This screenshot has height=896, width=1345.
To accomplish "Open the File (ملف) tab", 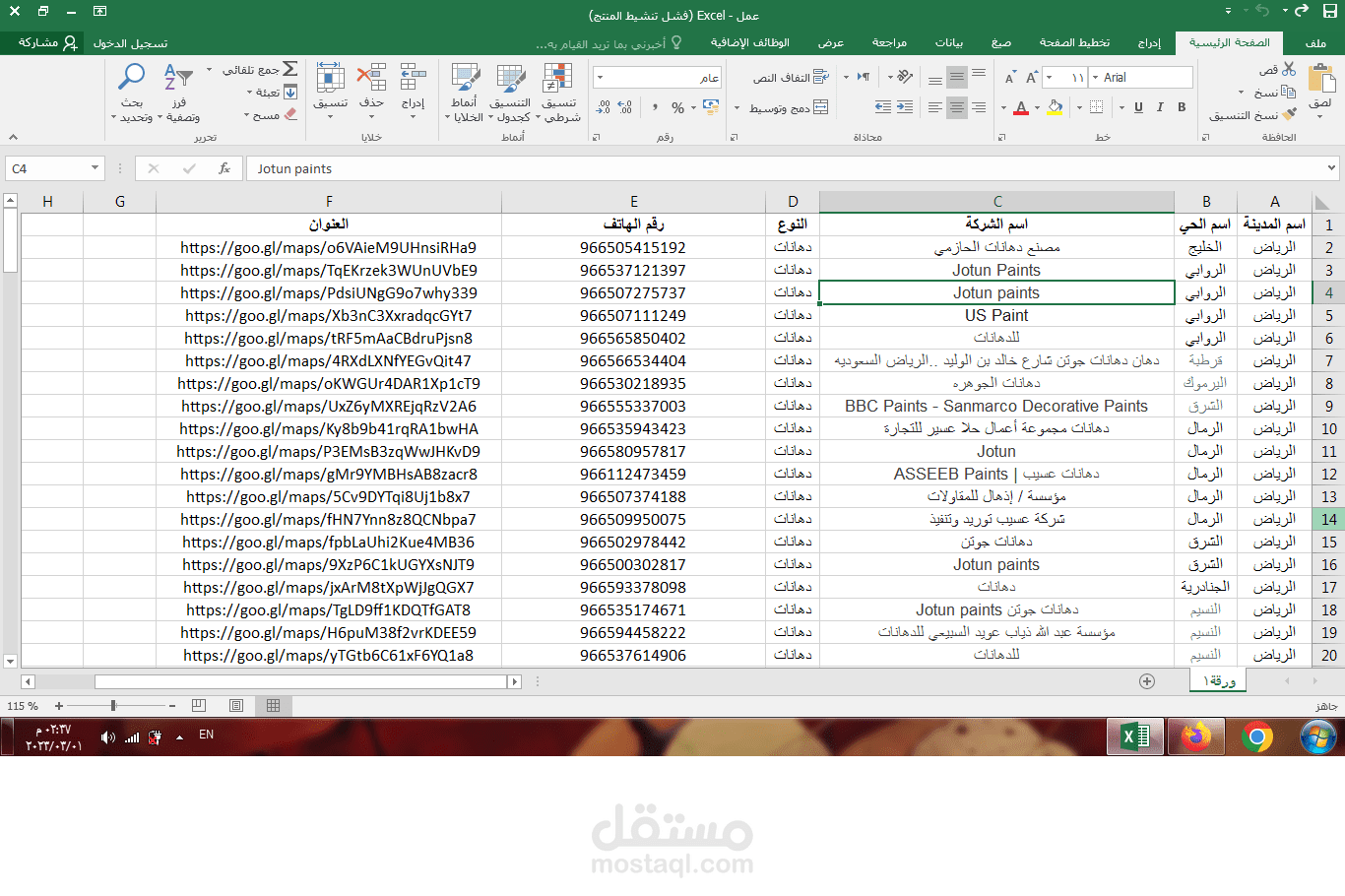I will (x=1316, y=43).
